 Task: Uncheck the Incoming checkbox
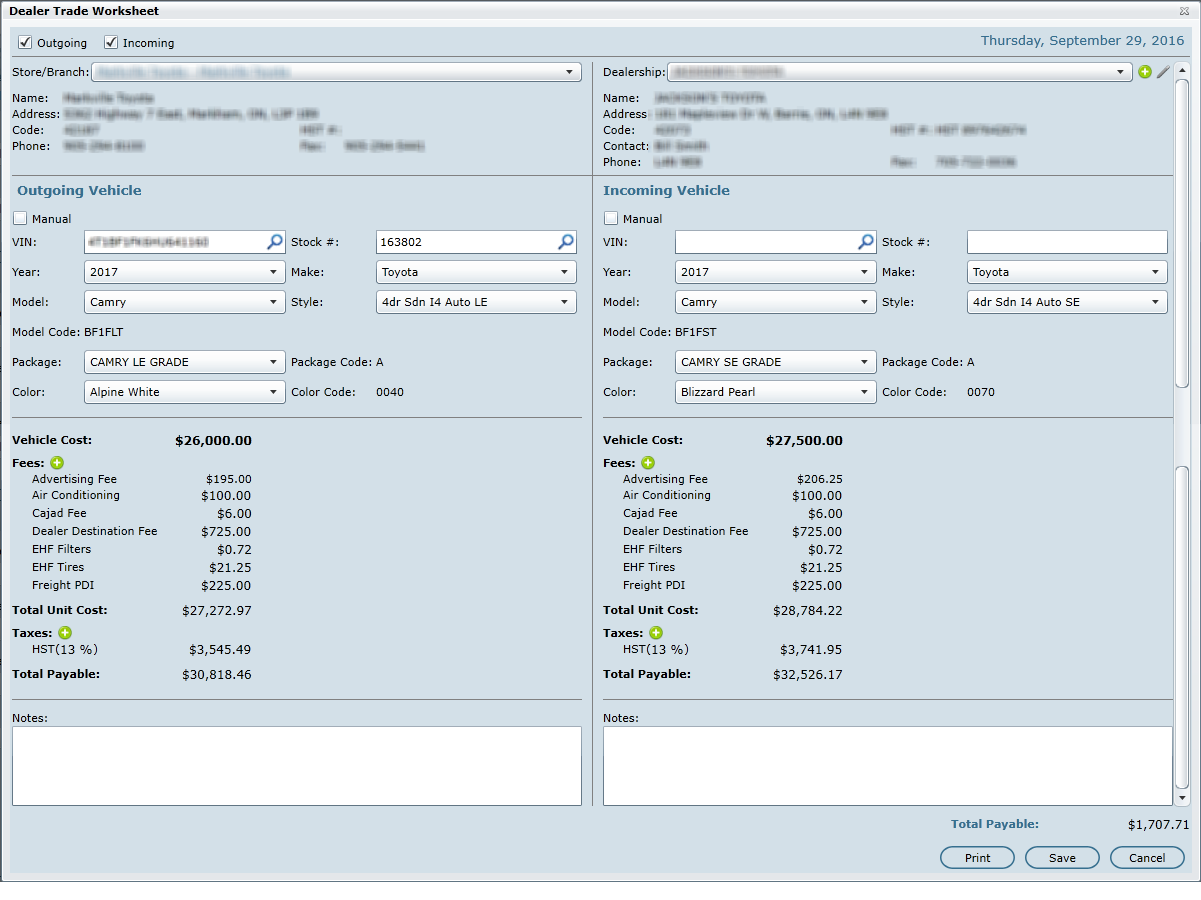point(111,43)
